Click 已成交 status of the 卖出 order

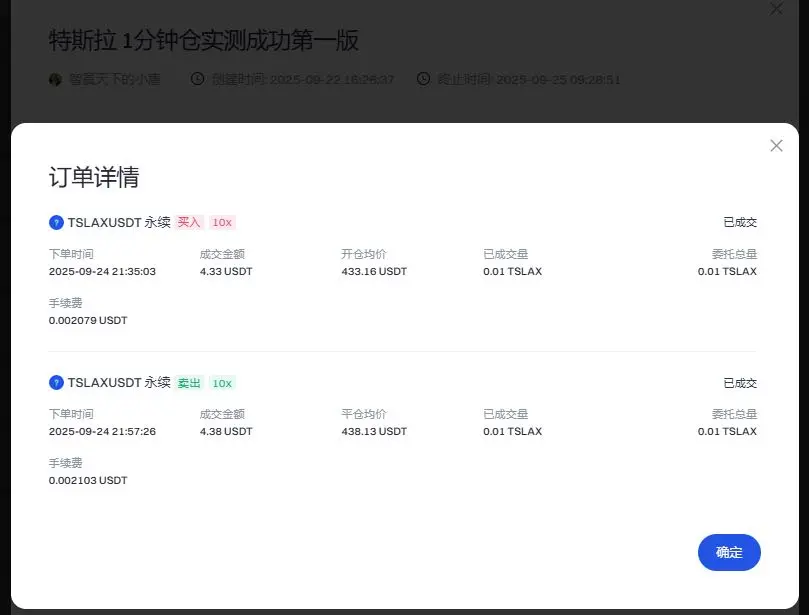(740, 383)
